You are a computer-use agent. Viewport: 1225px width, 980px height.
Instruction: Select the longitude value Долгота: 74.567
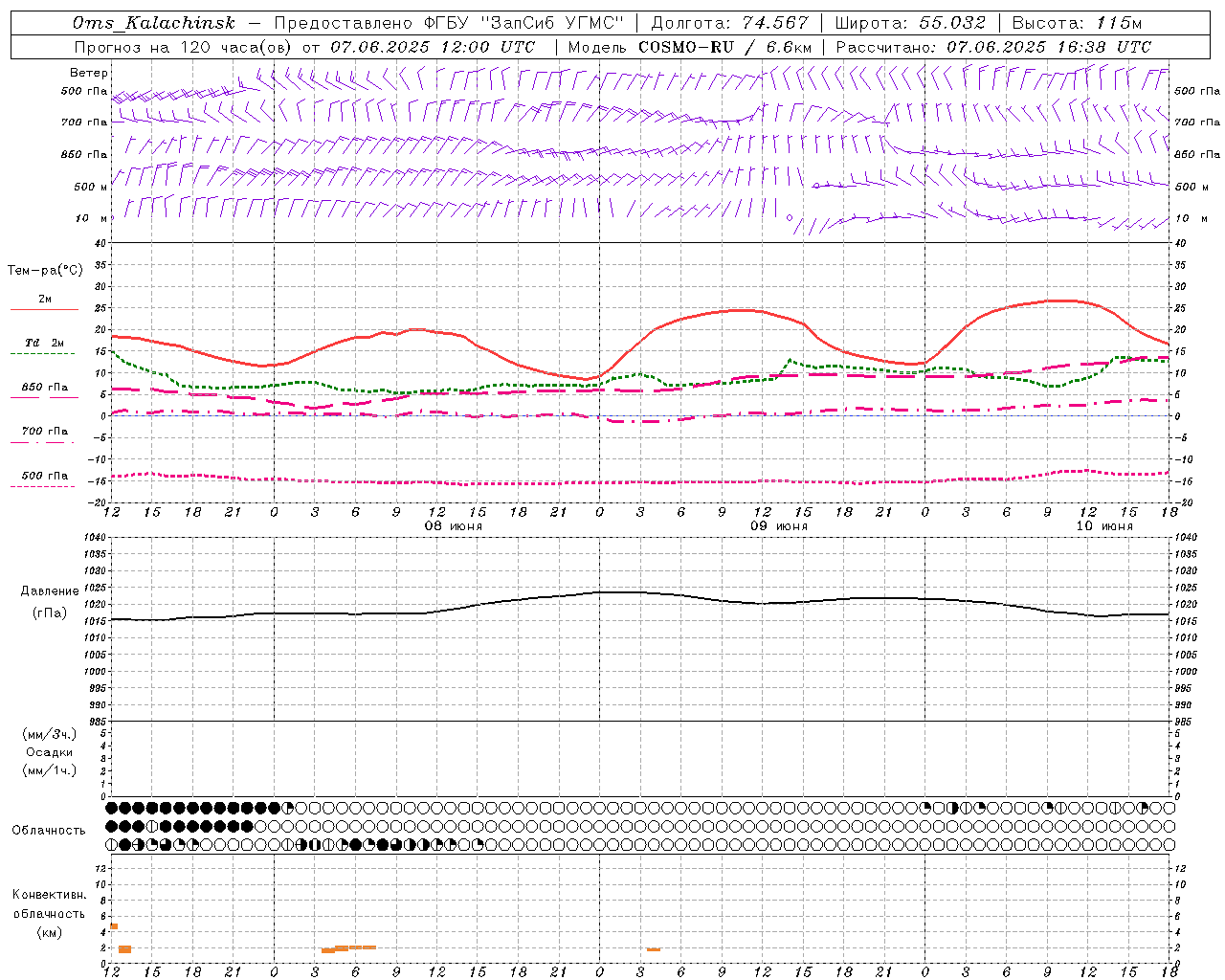coord(730,23)
